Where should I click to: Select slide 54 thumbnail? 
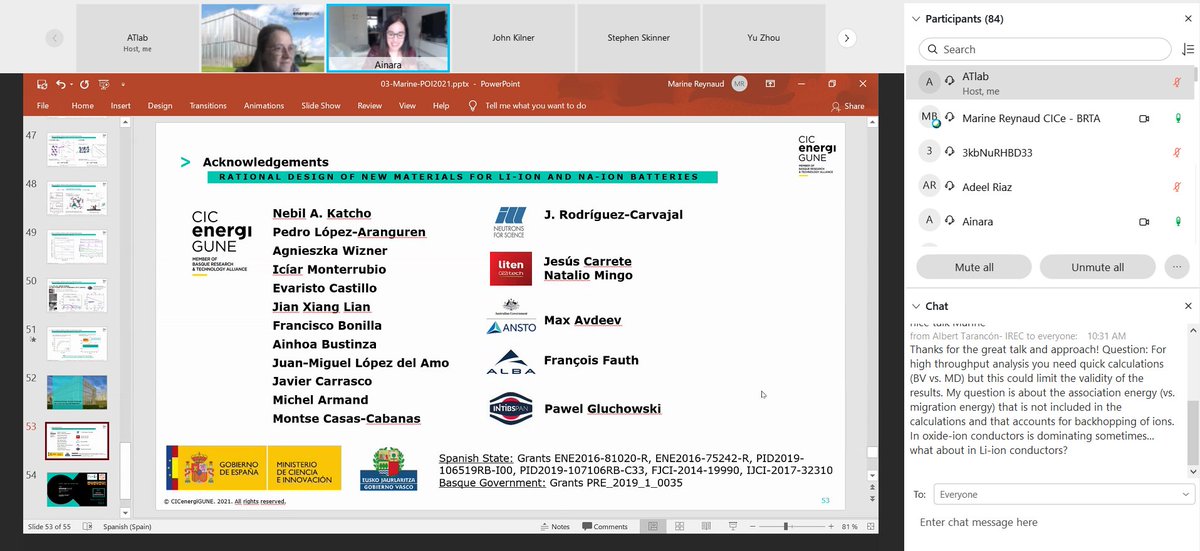tap(77, 490)
